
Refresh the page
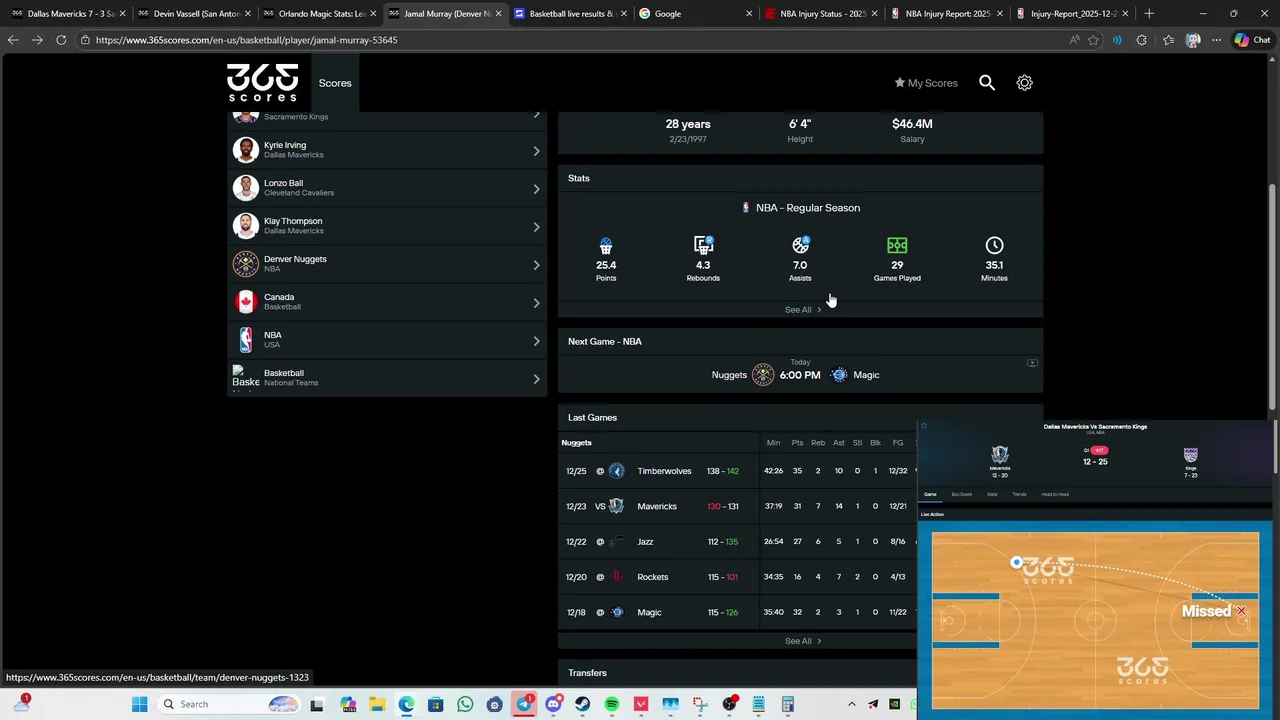click(61, 40)
